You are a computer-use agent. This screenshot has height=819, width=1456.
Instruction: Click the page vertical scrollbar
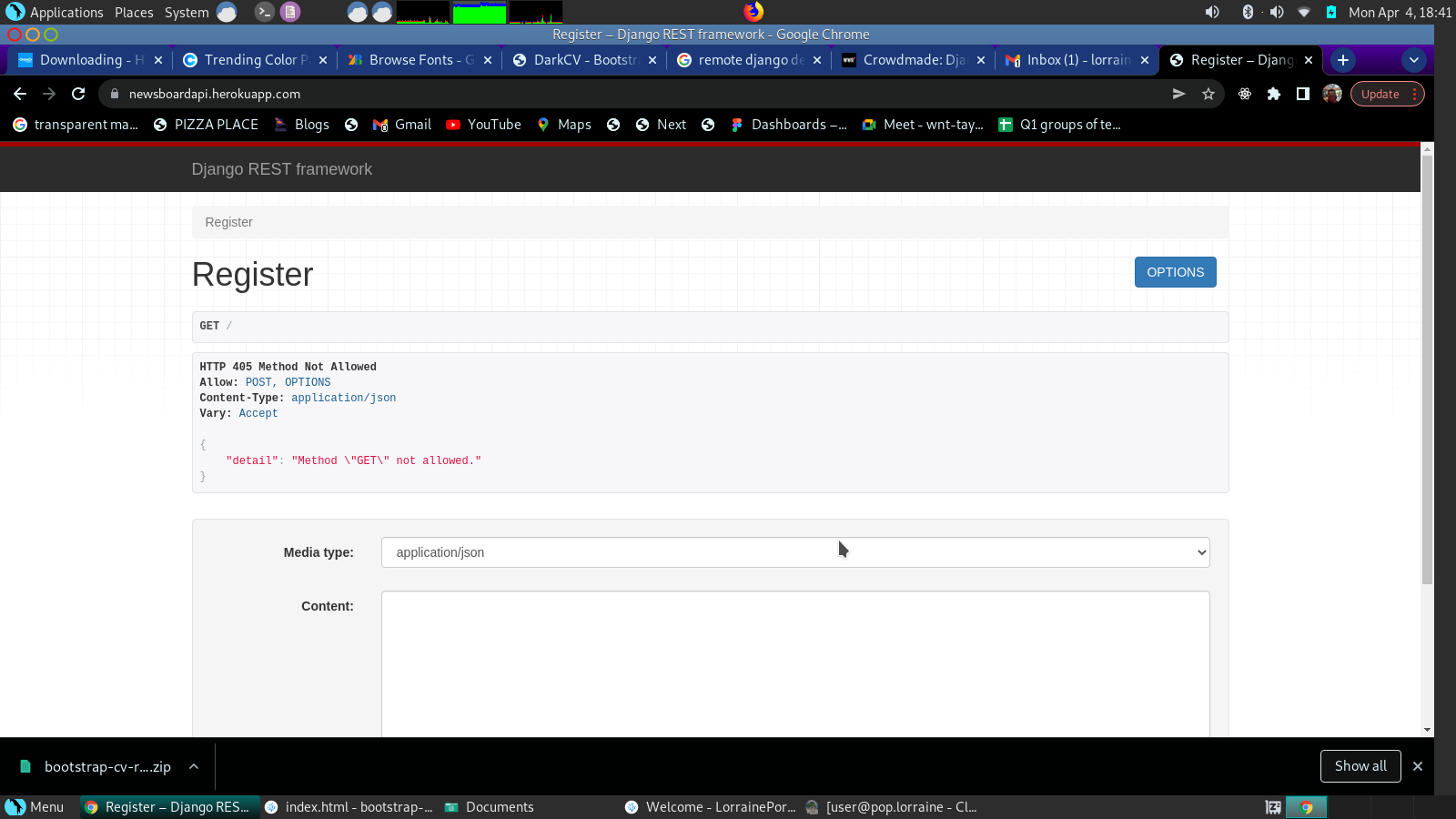(x=1427, y=369)
